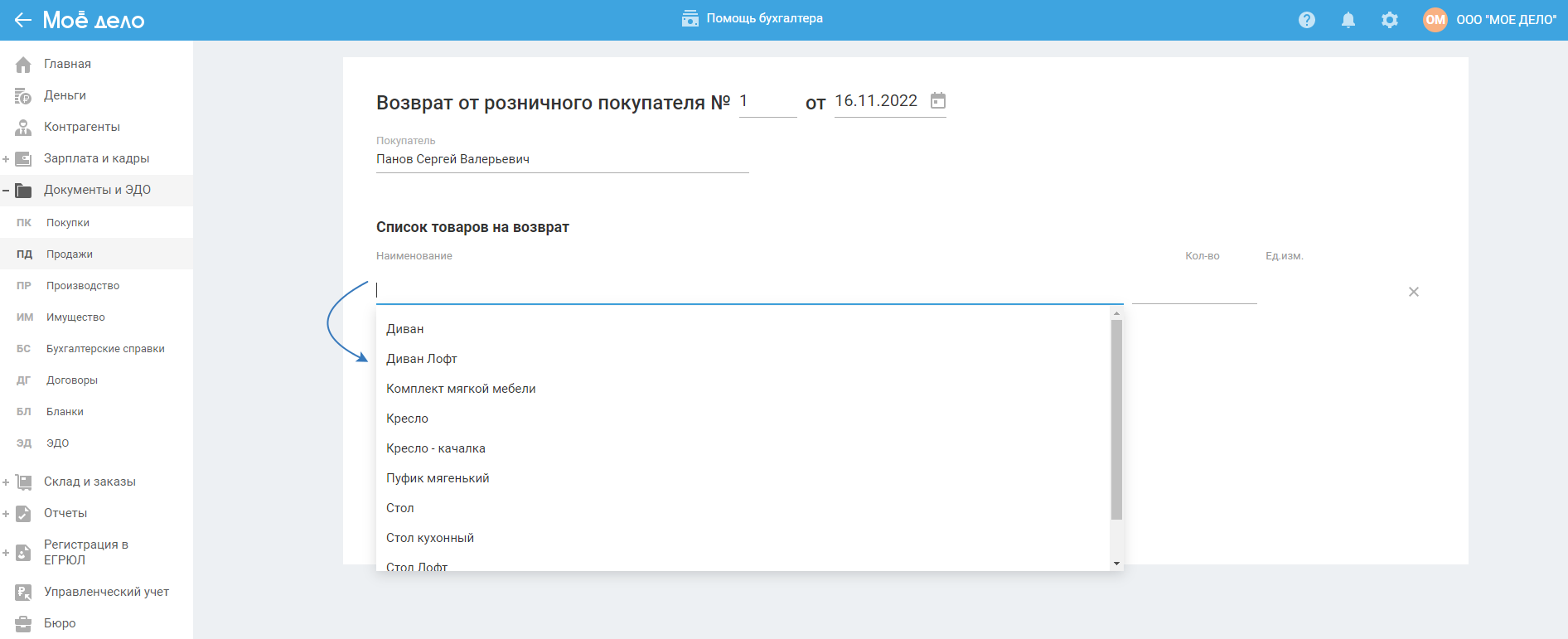
Task: Choose Пуфик мягенький from the dropdown
Action: click(743, 478)
